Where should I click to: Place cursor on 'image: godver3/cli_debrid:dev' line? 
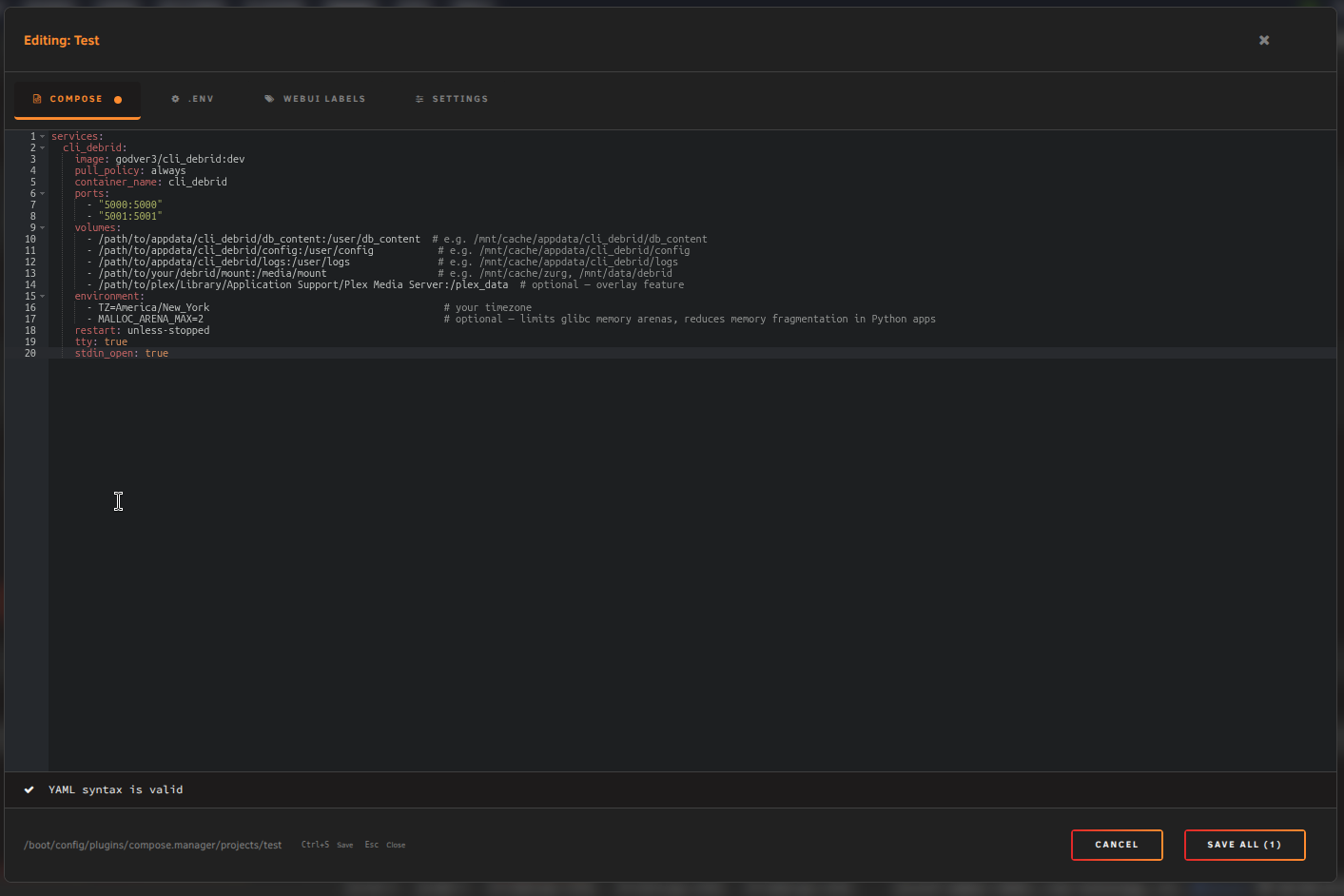click(x=160, y=160)
